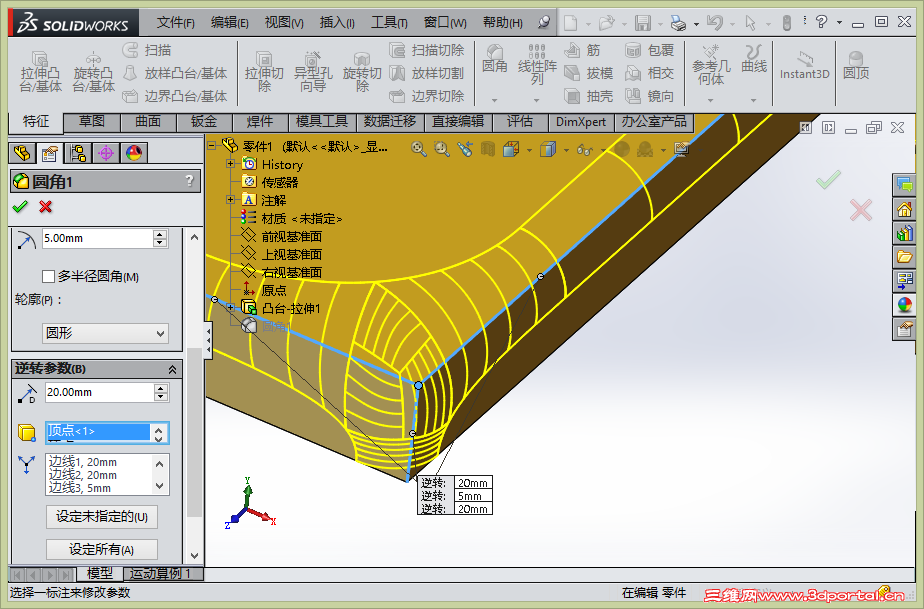This screenshot has height=609, width=924.
Task: Switch to the 钣金 tab
Action: coord(204,121)
